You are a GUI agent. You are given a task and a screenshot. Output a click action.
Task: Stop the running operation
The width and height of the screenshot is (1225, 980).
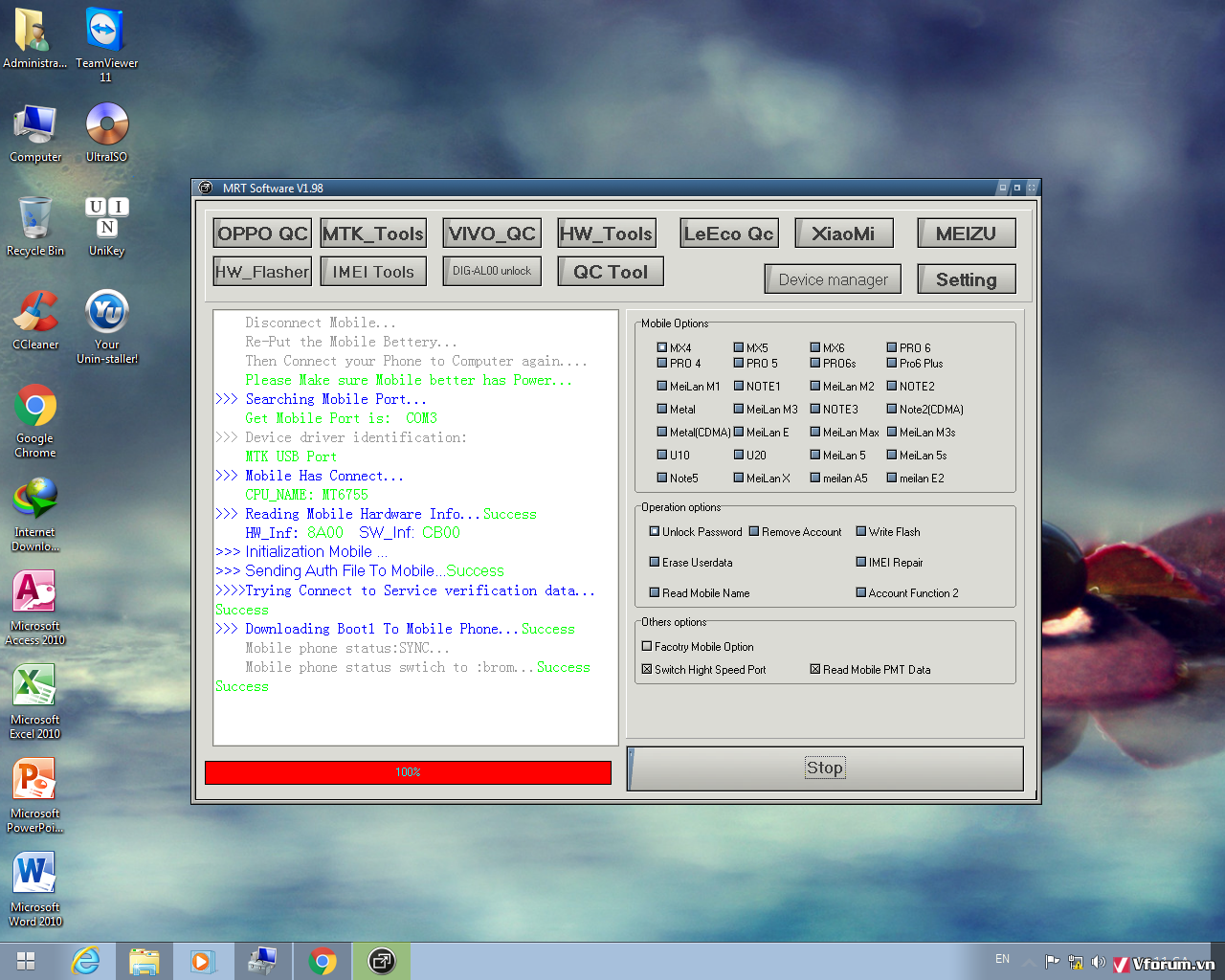(x=825, y=768)
